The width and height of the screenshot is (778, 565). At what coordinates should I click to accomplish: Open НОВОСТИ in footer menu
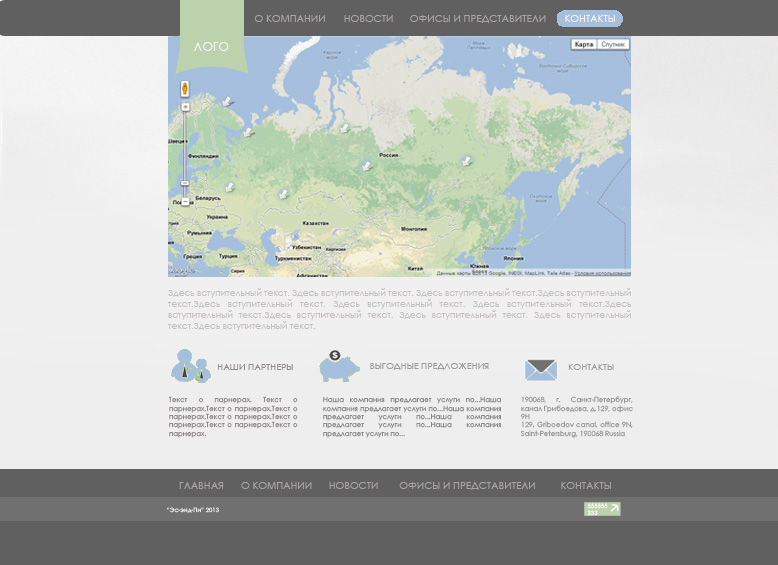click(353, 486)
